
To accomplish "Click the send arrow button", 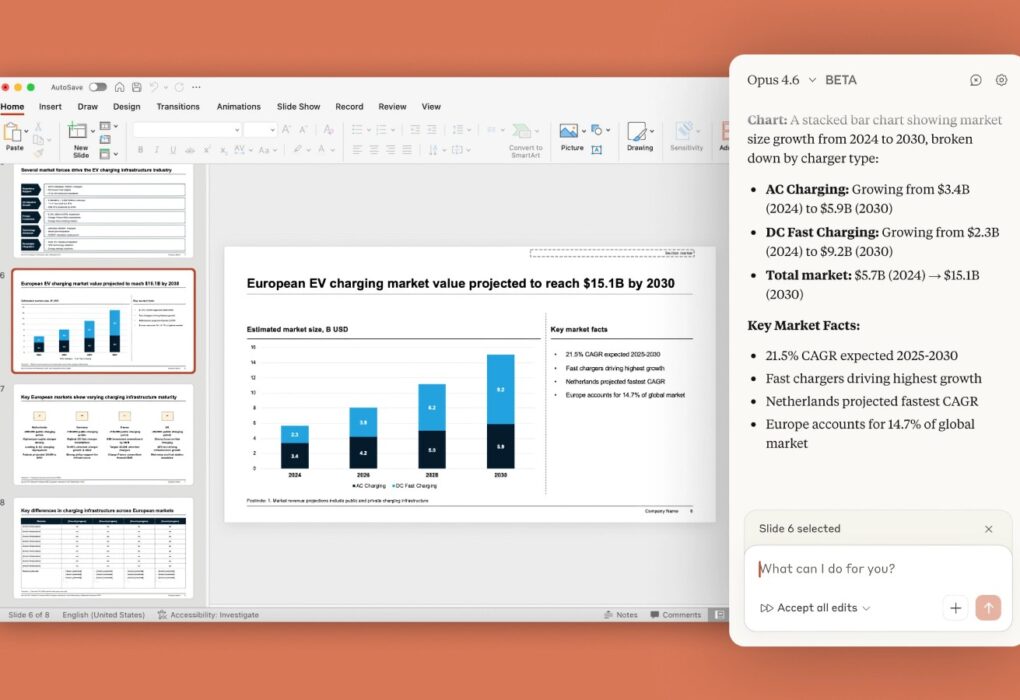I will pyautogui.click(x=987, y=607).
